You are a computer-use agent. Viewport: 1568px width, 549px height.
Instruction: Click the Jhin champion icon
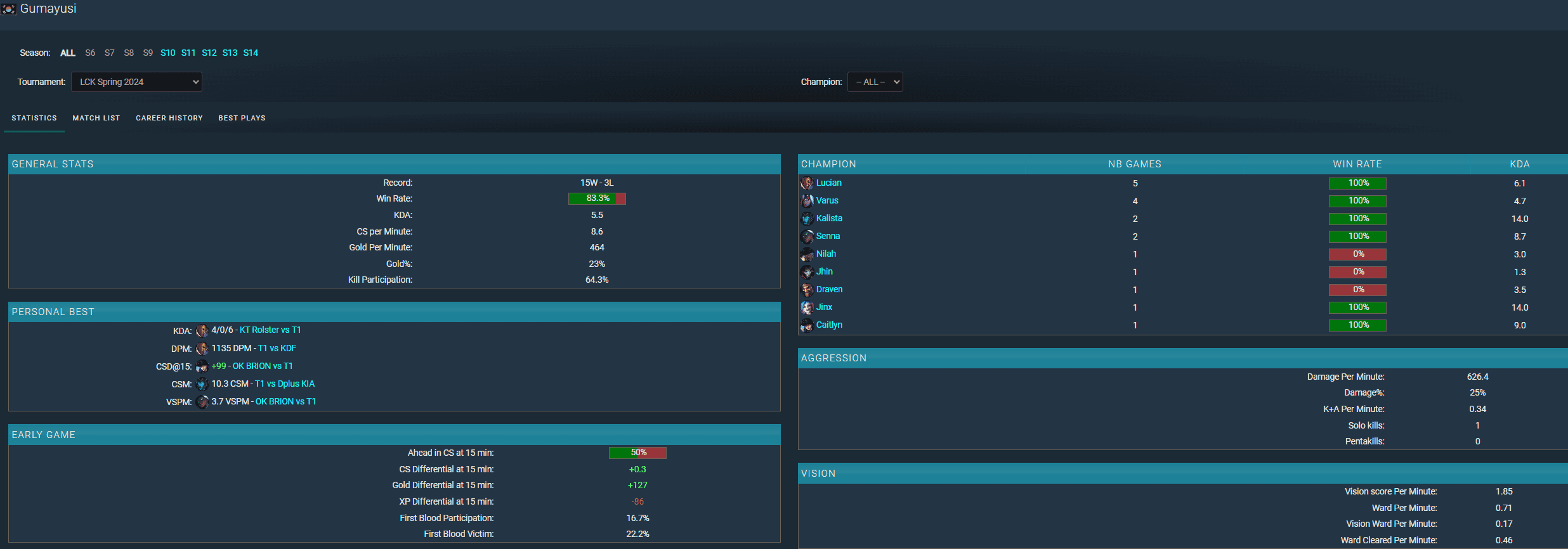807,272
